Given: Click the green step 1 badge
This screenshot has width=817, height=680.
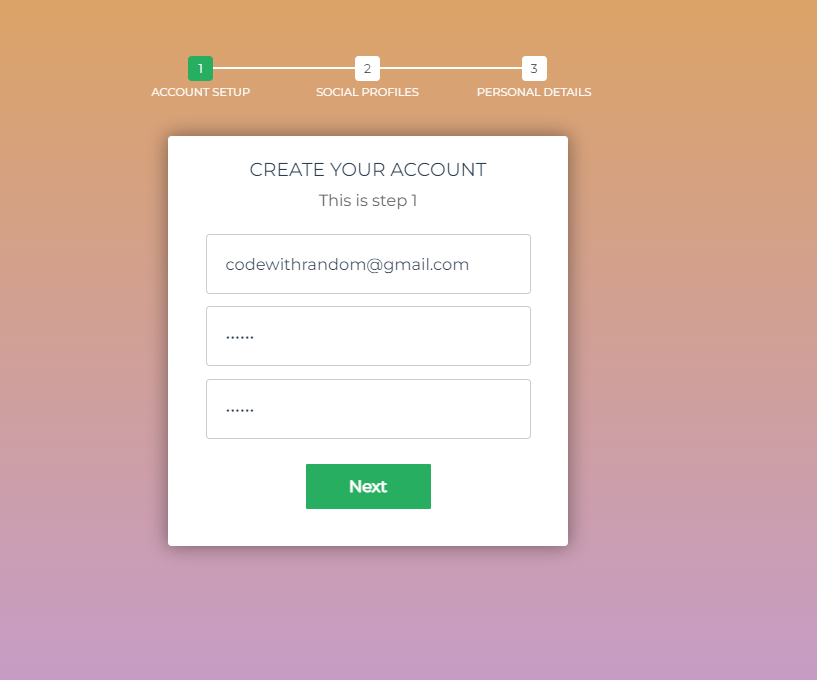Looking at the screenshot, I should [x=201, y=68].
